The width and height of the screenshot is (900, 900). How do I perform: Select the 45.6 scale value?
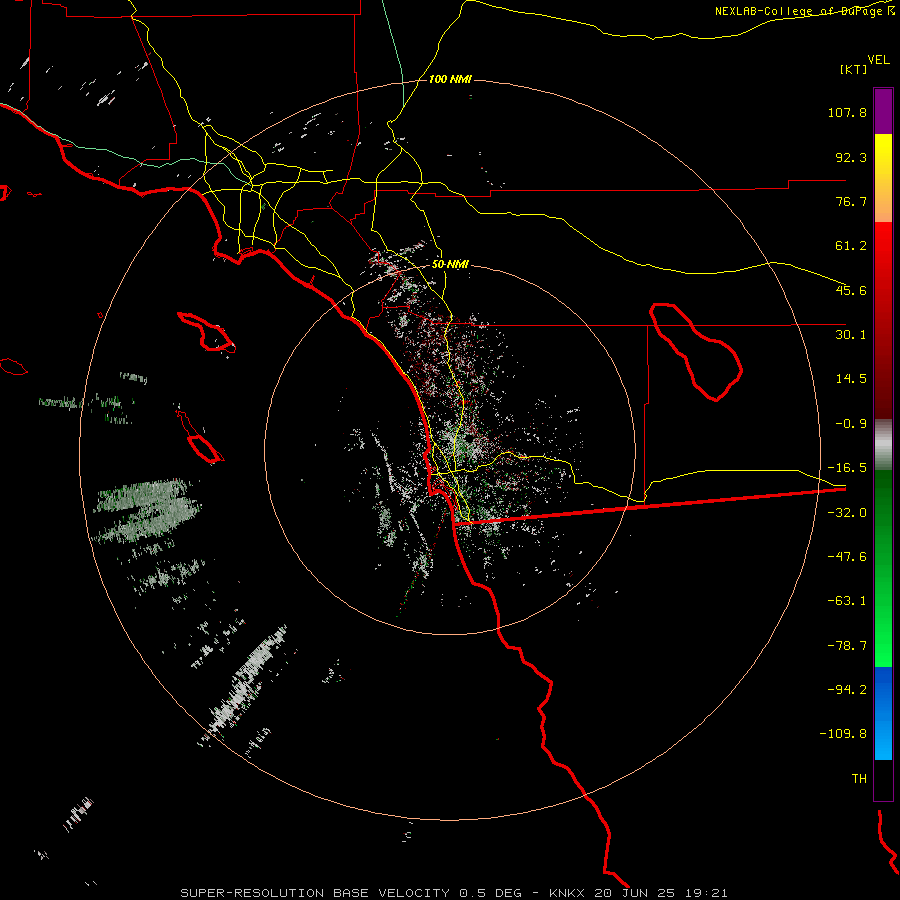[851, 290]
